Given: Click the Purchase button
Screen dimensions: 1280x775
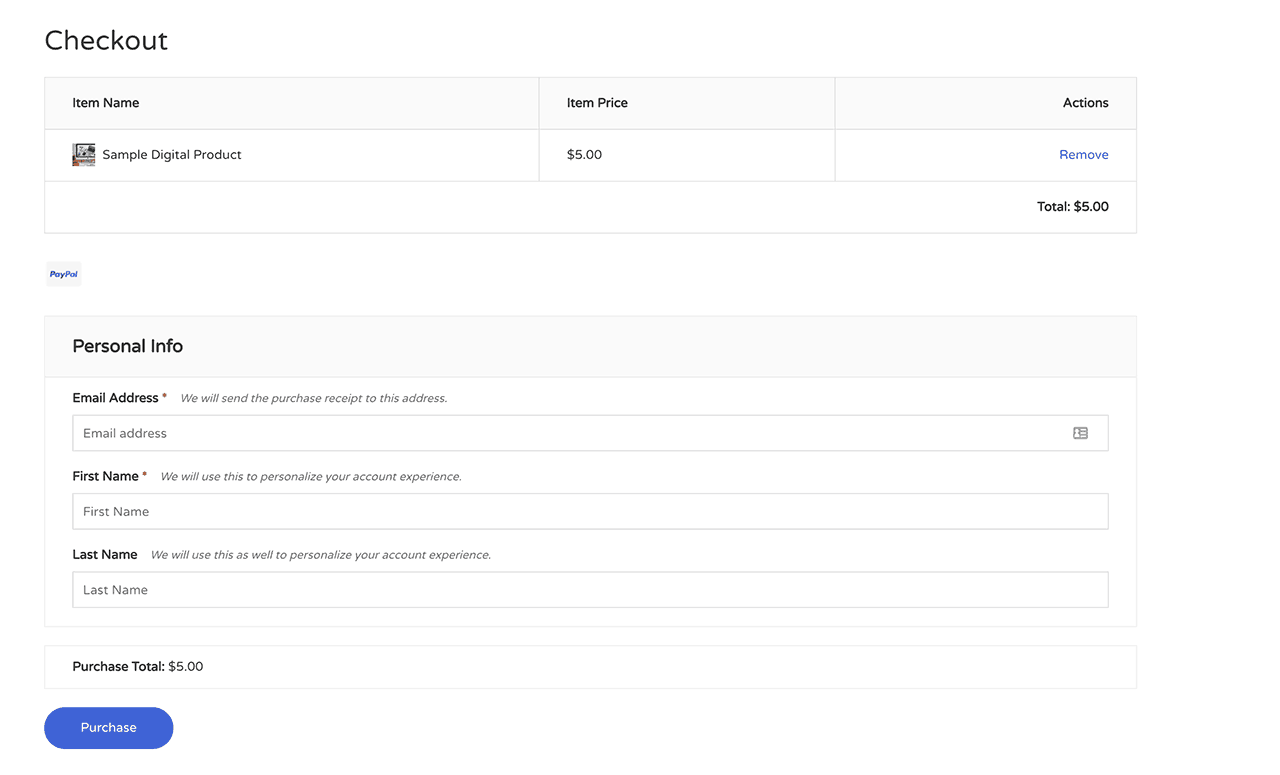Looking at the screenshot, I should (x=109, y=728).
